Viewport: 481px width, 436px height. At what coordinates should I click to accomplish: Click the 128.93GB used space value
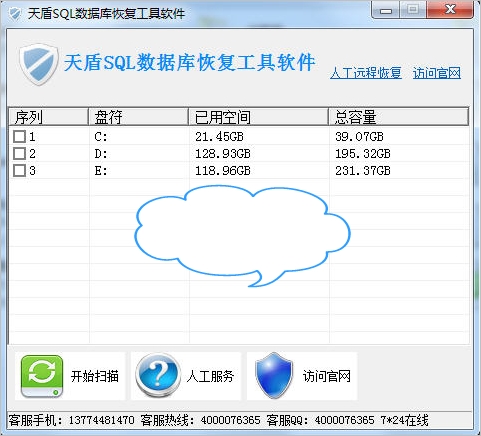(x=223, y=154)
